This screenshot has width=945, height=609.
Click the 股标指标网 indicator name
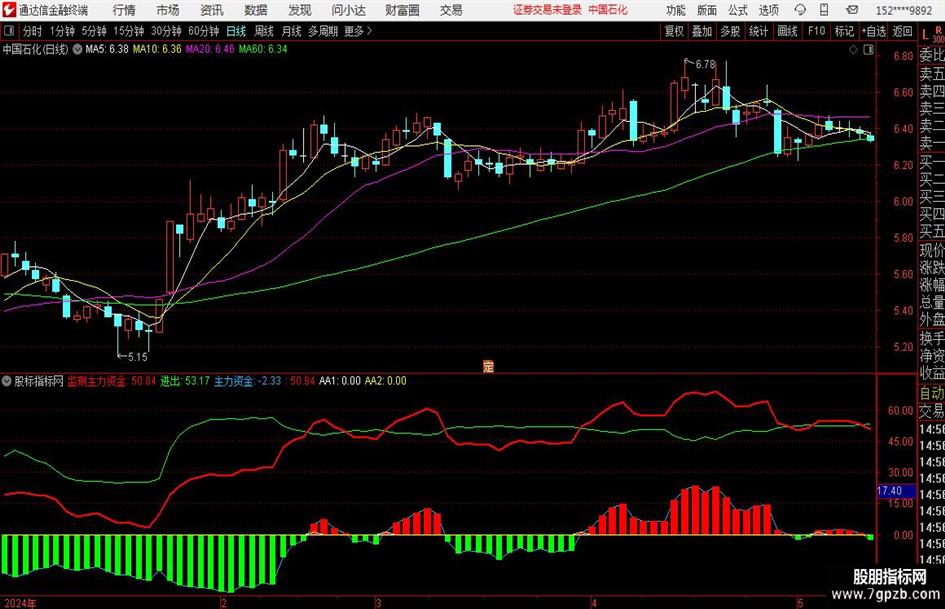[39, 381]
